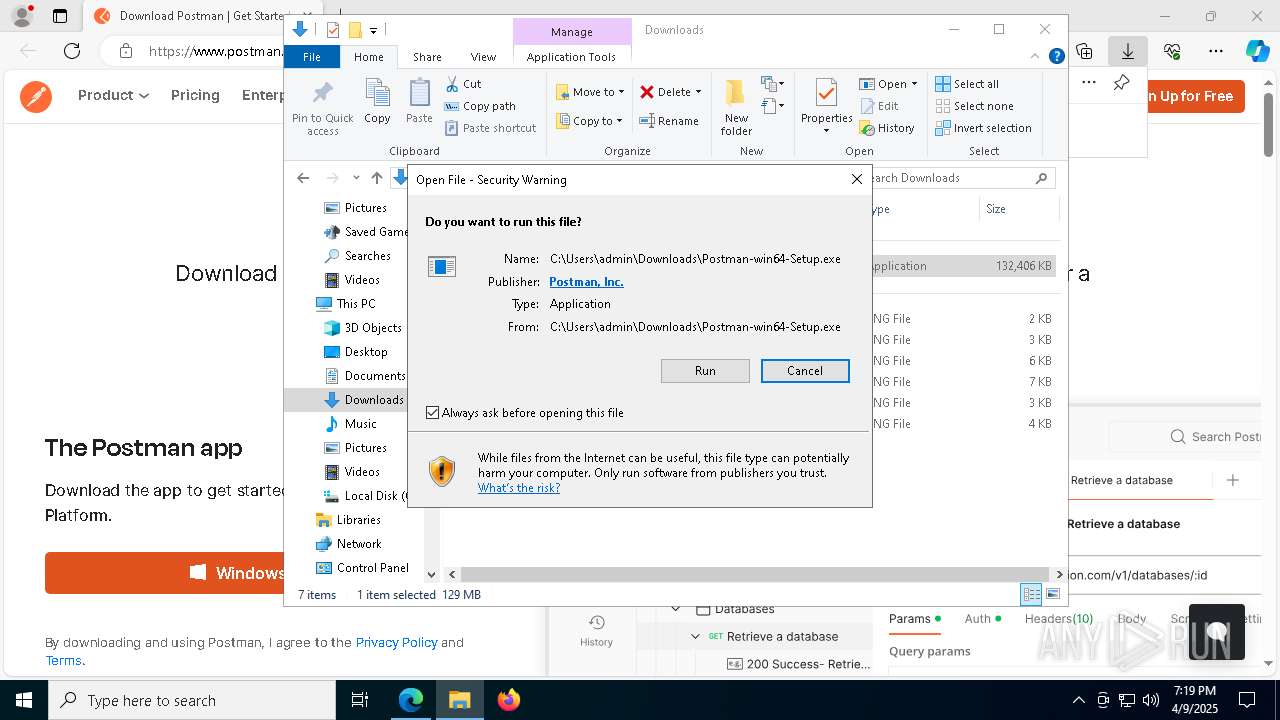Click Search Downloads input box
The width and height of the screenshot is (1280, 720).
coord(955,178)
